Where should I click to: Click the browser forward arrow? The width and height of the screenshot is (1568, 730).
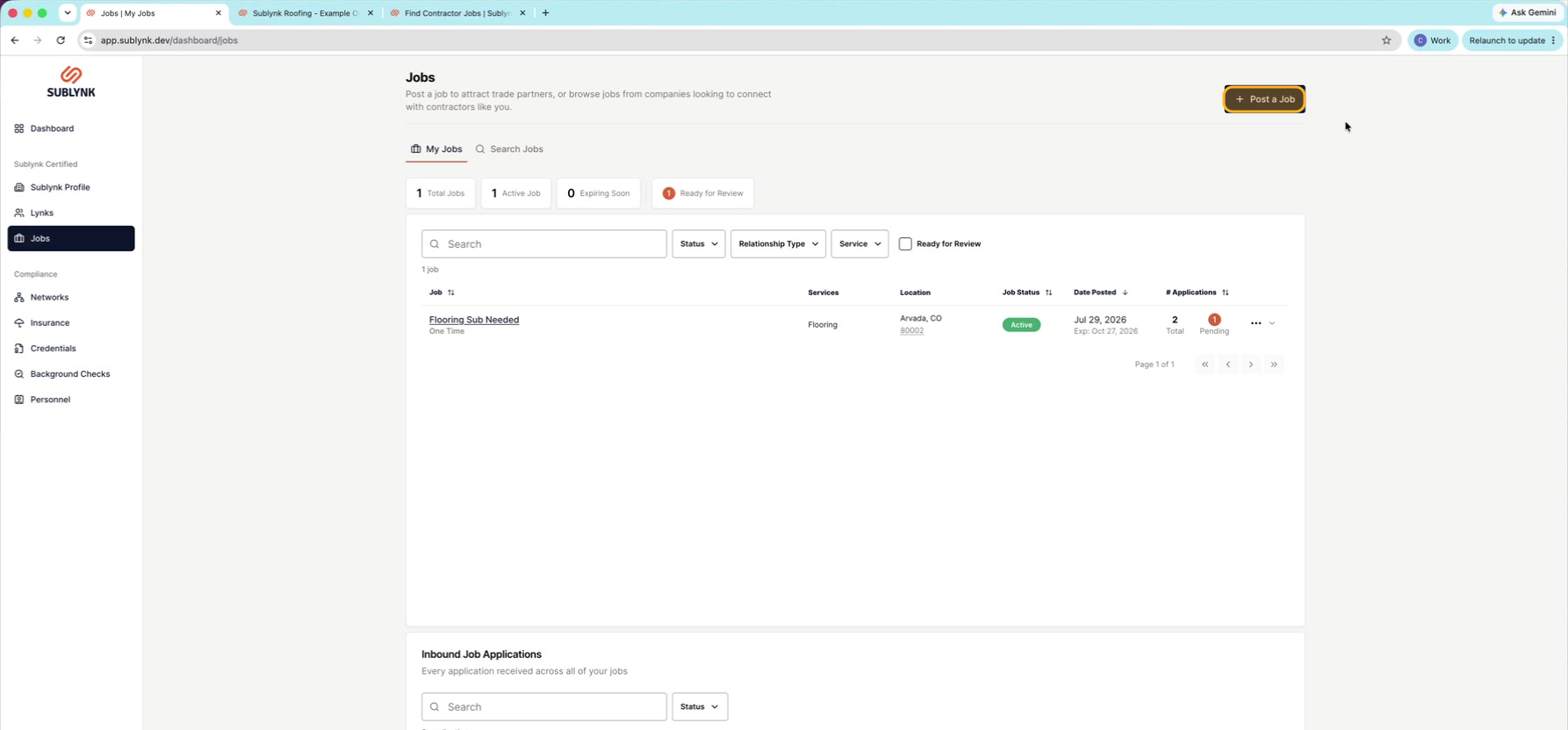pos(38,40)
